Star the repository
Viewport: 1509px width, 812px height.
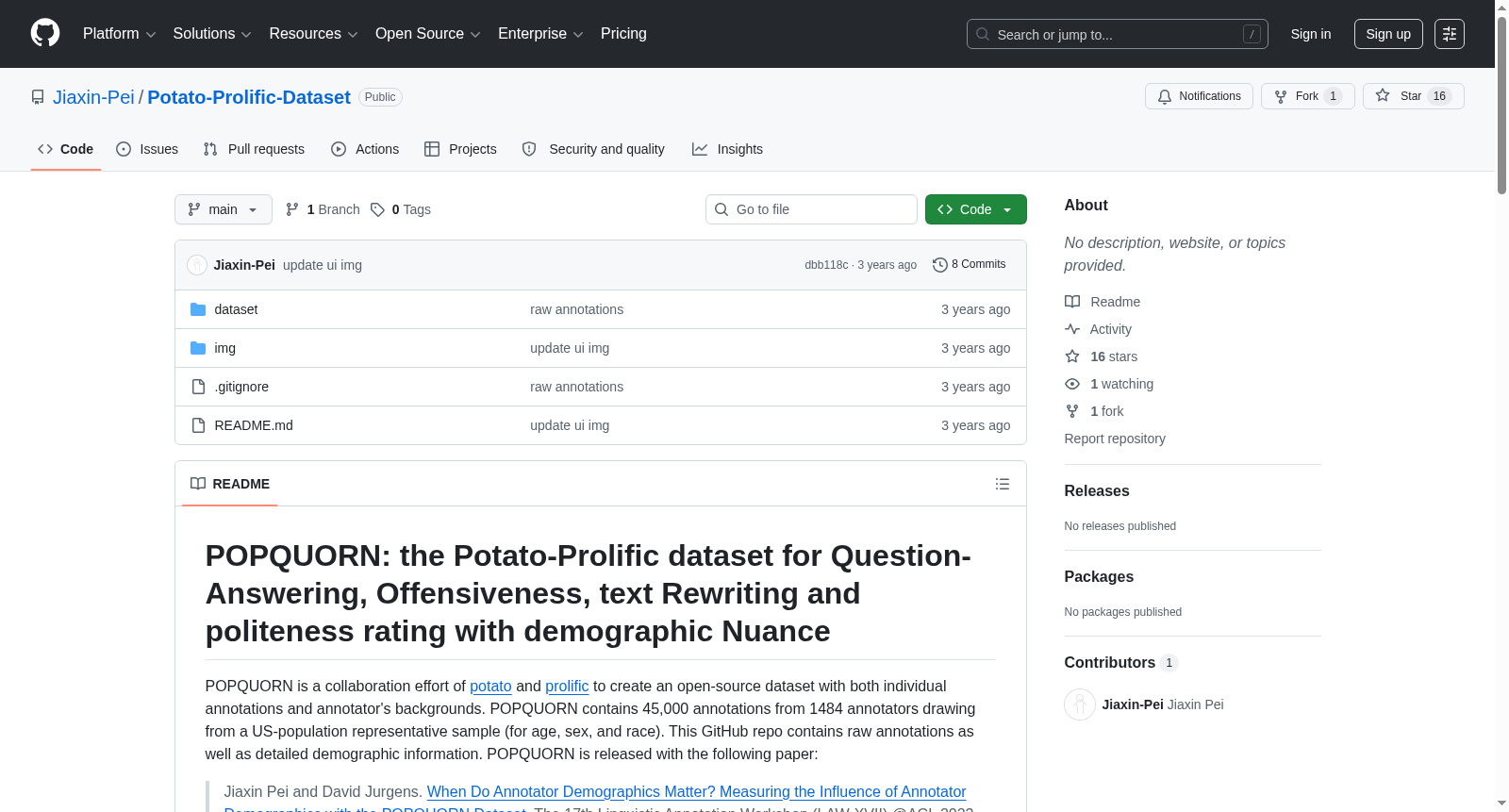click(x=1413, y=96)
